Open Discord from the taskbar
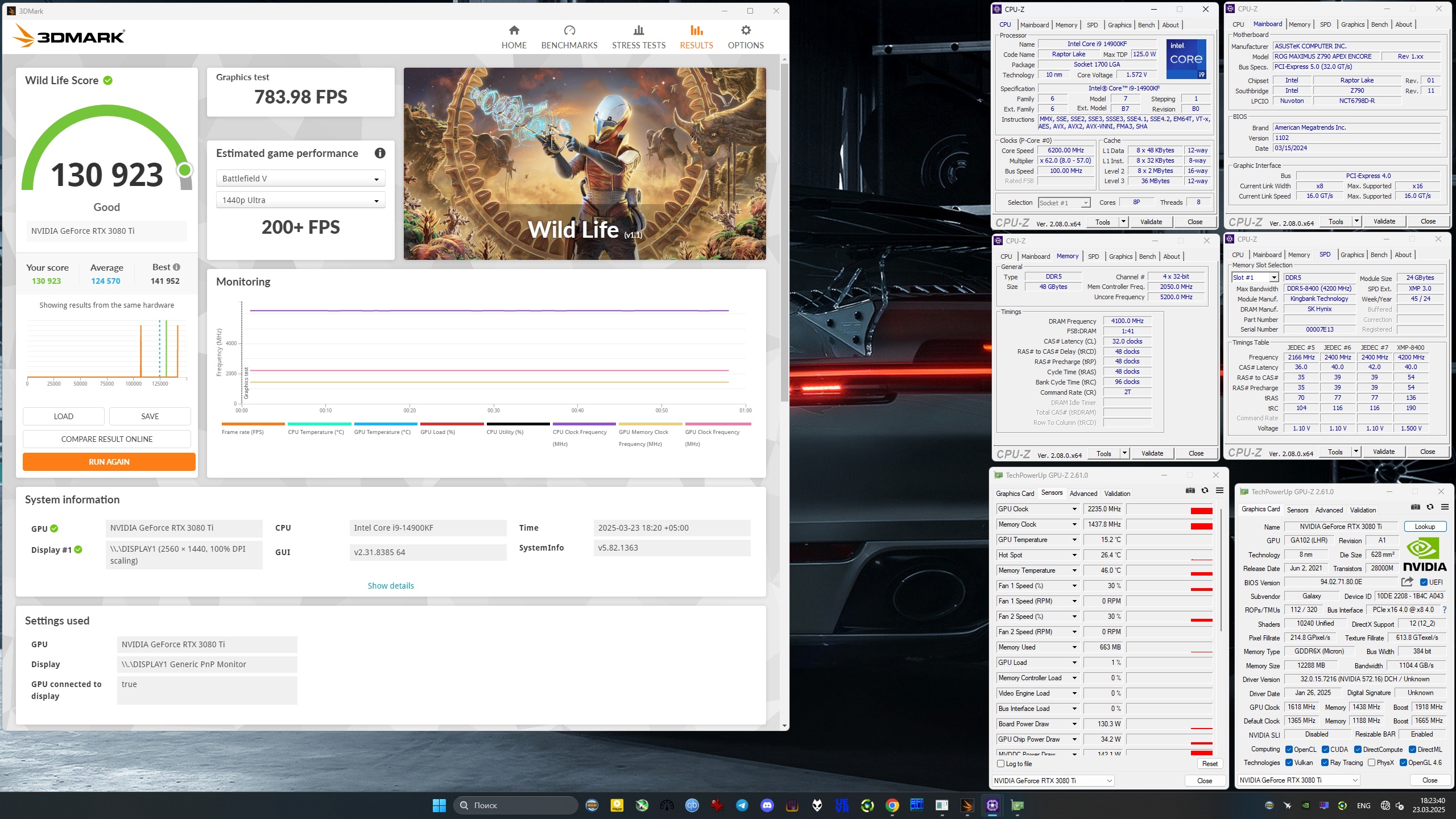Viewport: 1456px width, 819px height. click(x=767, y=805)
